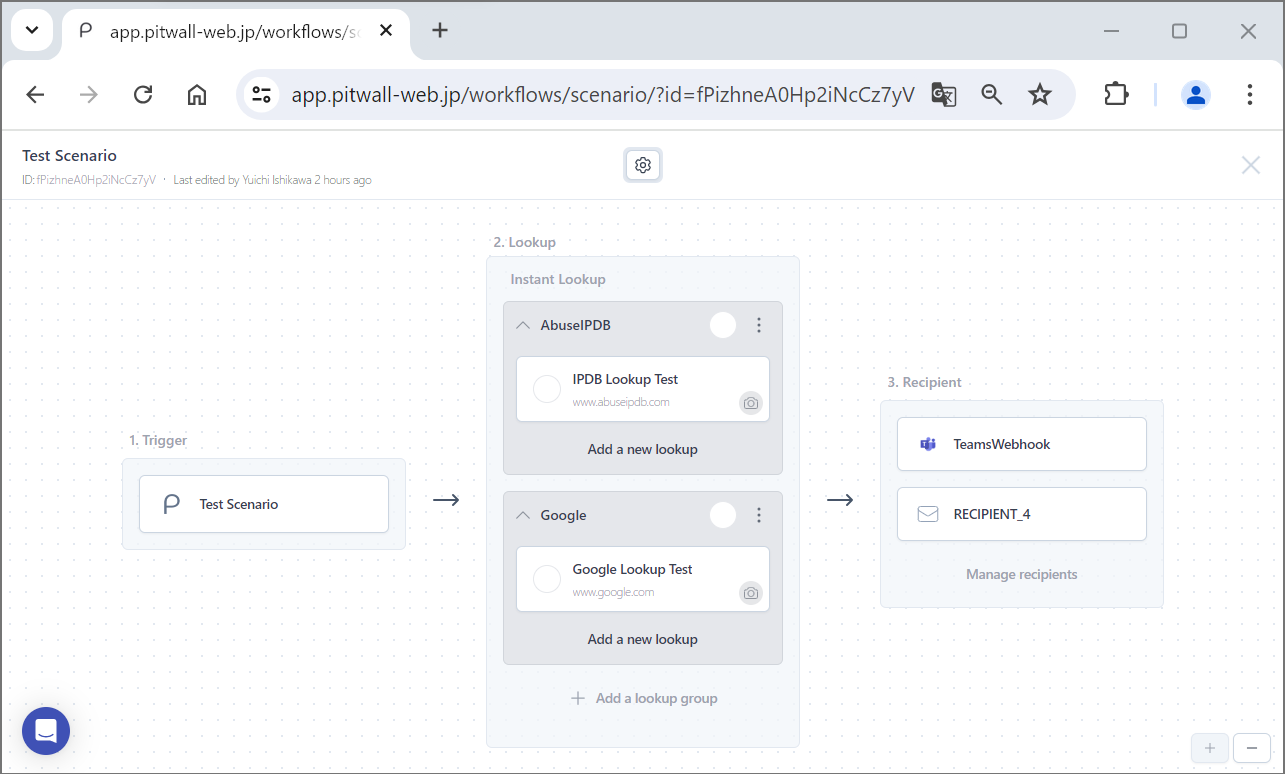Toggle the Google group switch

[x=723, y=515]
